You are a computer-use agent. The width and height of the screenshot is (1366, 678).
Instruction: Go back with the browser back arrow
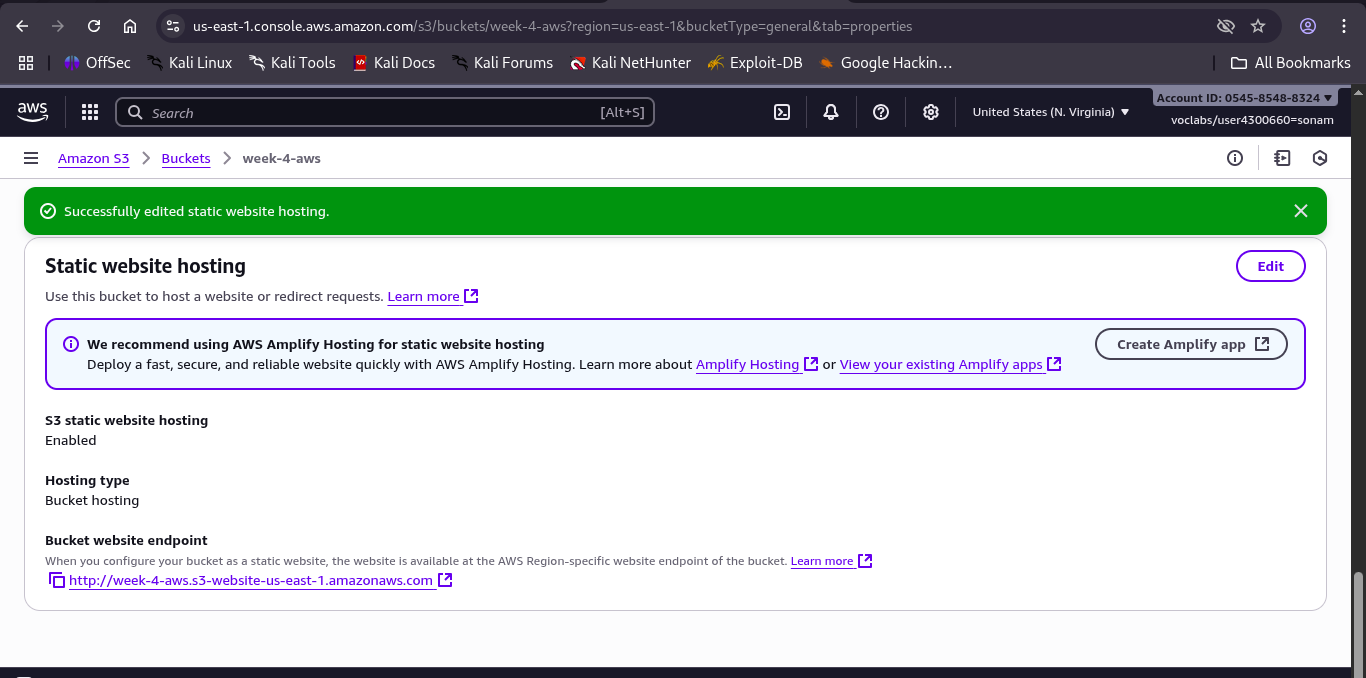(22, 26)
